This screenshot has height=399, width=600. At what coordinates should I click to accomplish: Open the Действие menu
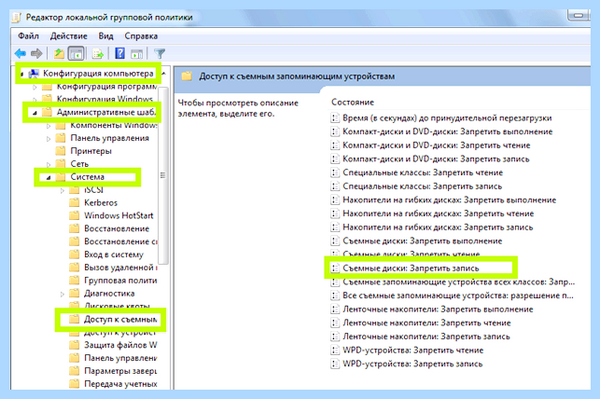(x=68, y=36)
